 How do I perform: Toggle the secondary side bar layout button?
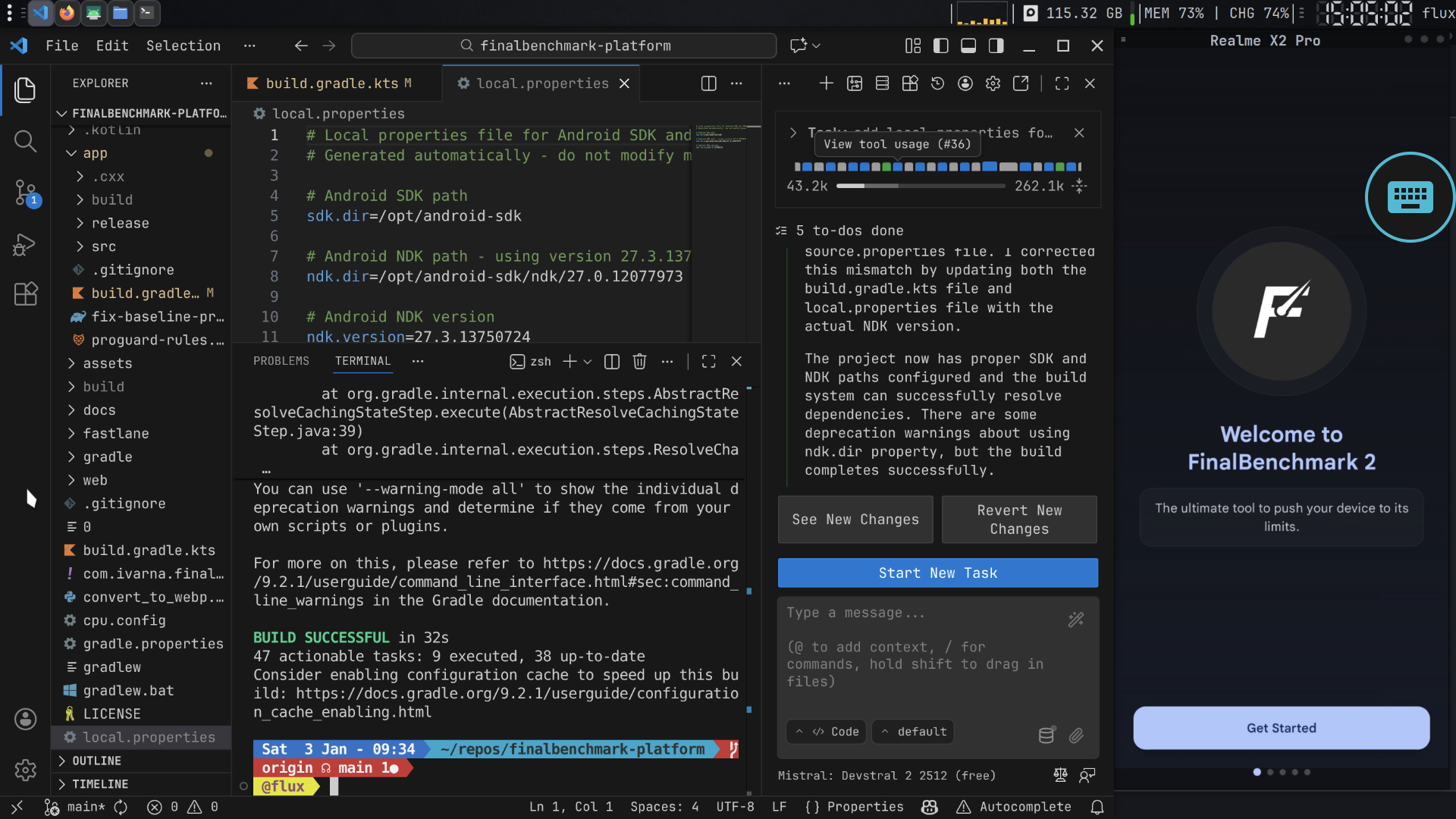click(996, 46)
